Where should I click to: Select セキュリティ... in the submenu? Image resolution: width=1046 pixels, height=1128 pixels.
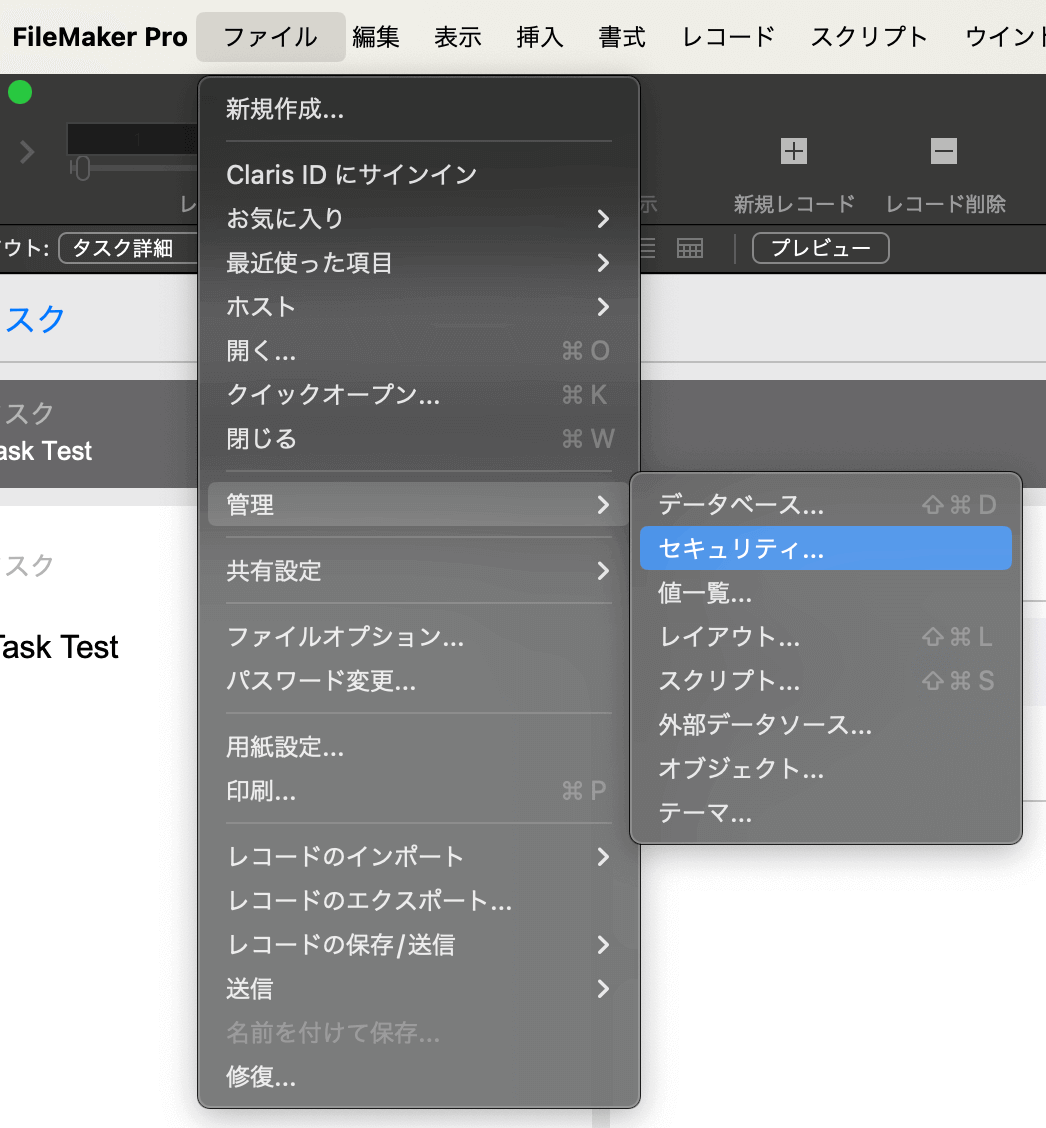[826, 548]
